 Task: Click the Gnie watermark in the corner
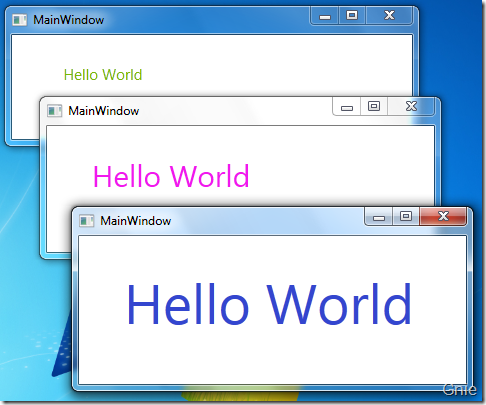click(x=460, y=390)
